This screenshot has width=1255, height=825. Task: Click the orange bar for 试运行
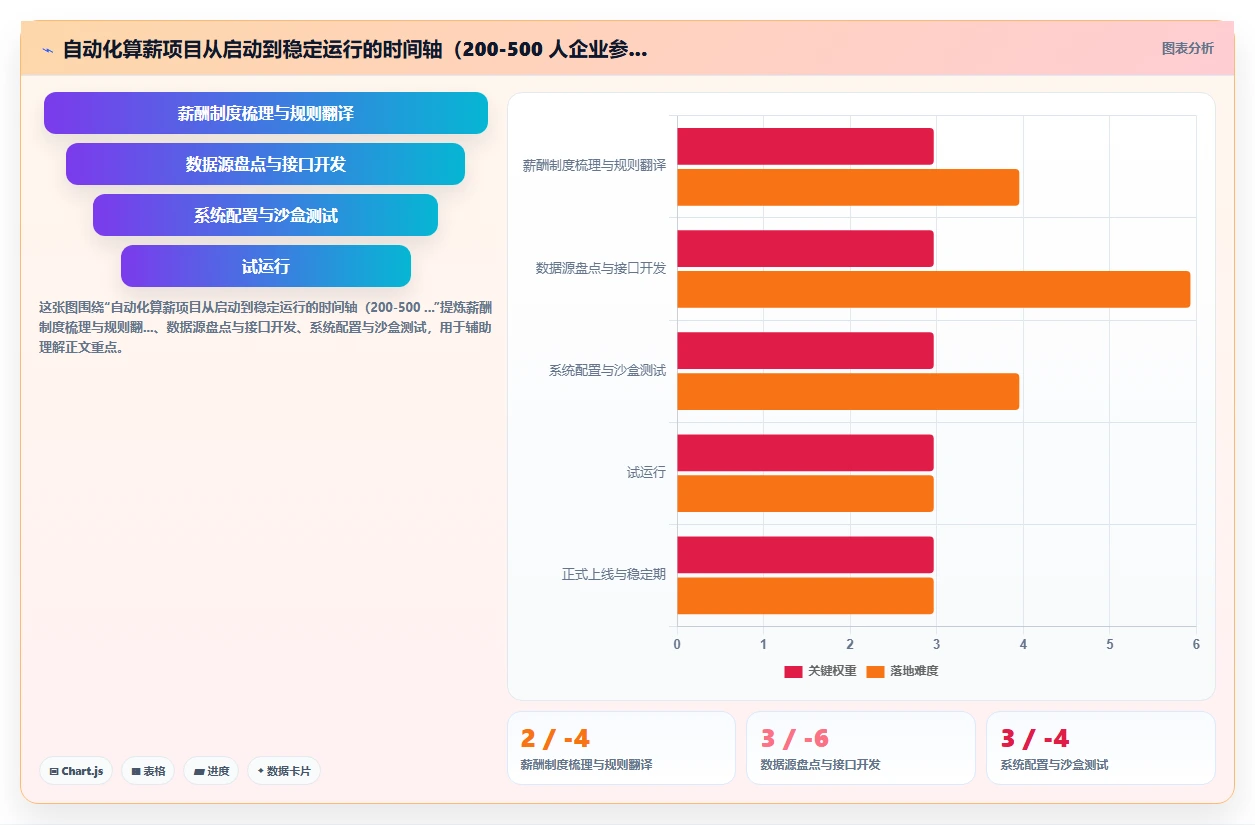[x=805, y=494]
